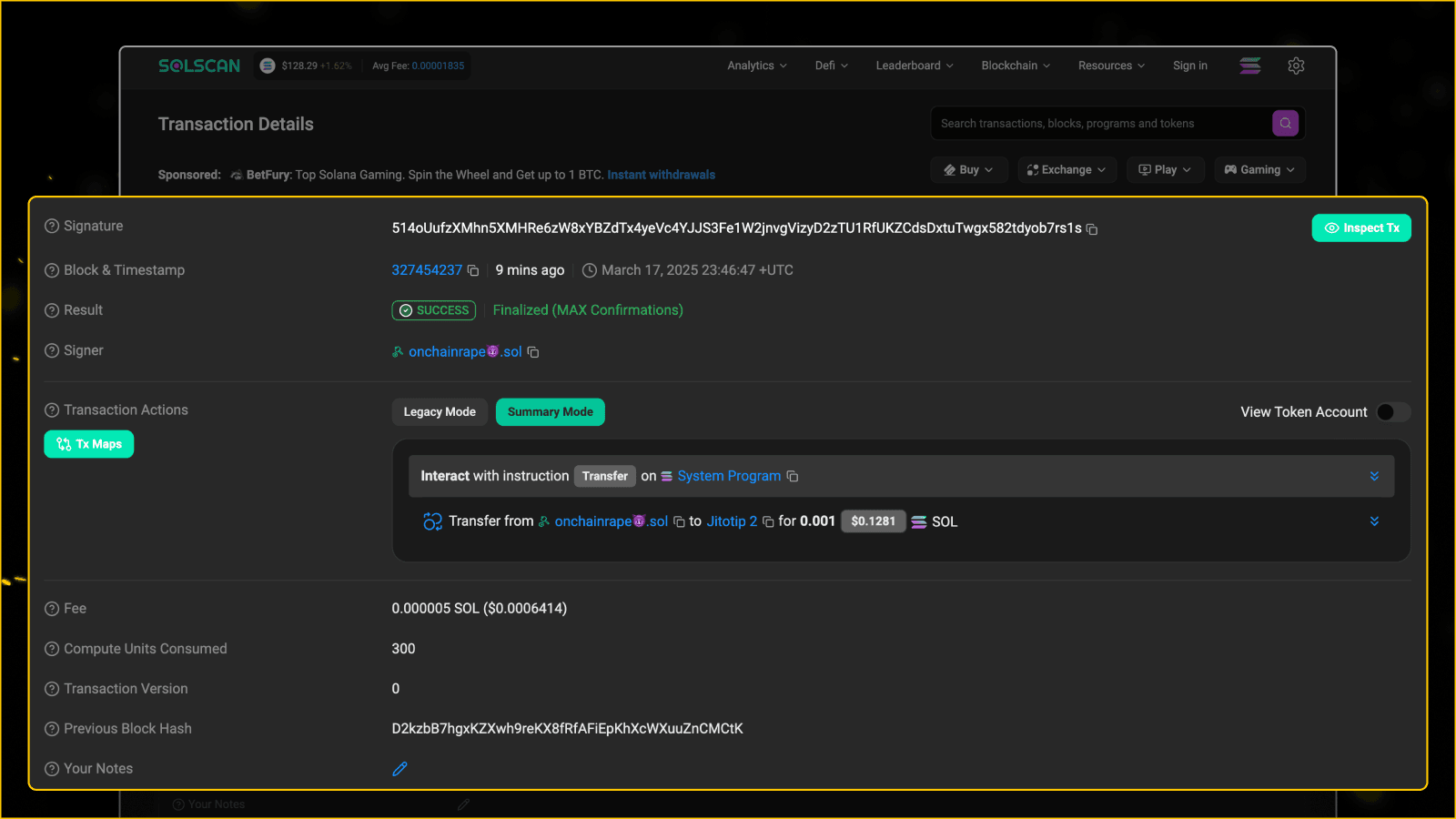Click the purple search magnifier button

(1285, 123)
